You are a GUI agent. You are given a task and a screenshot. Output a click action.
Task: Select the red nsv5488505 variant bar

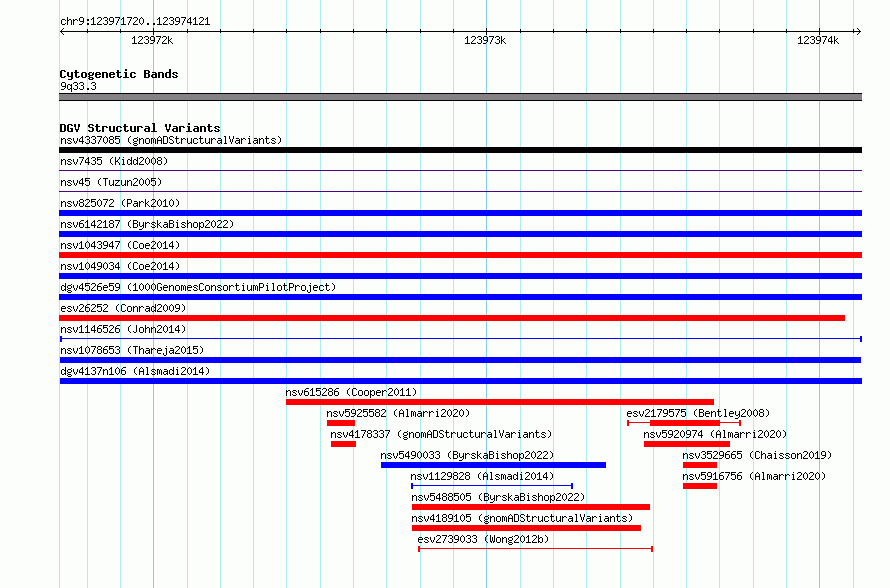pyautogui.click(x=531, y=507)
